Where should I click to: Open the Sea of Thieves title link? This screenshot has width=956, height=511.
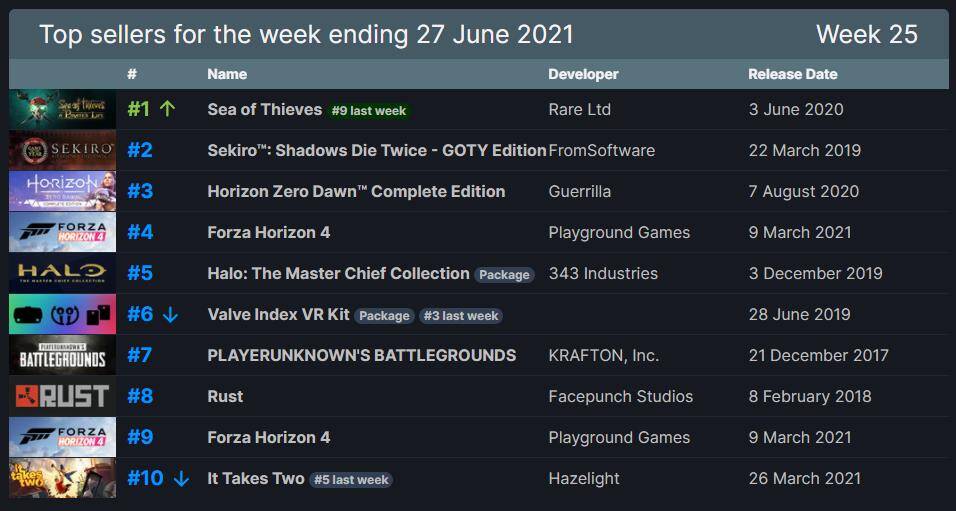(264, 109)
